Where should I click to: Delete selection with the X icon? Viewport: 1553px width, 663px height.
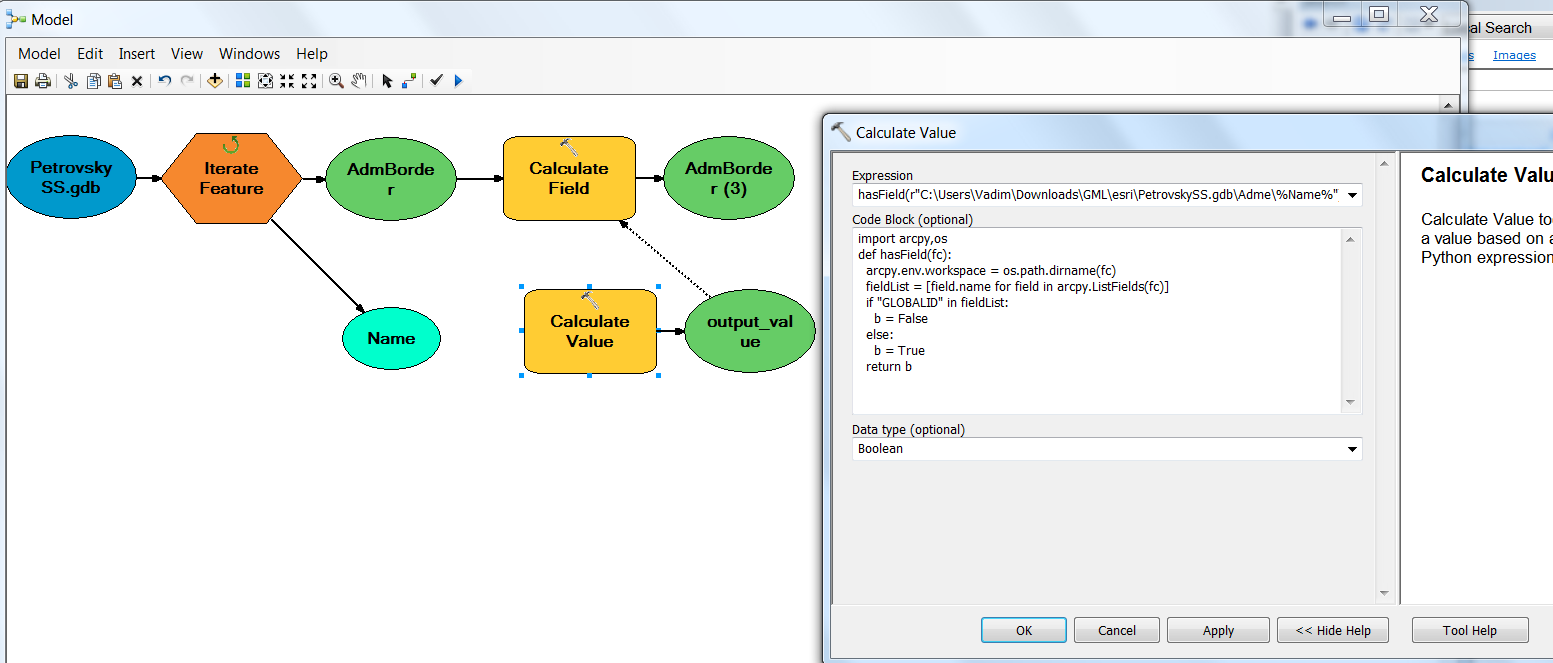(137, 81)
